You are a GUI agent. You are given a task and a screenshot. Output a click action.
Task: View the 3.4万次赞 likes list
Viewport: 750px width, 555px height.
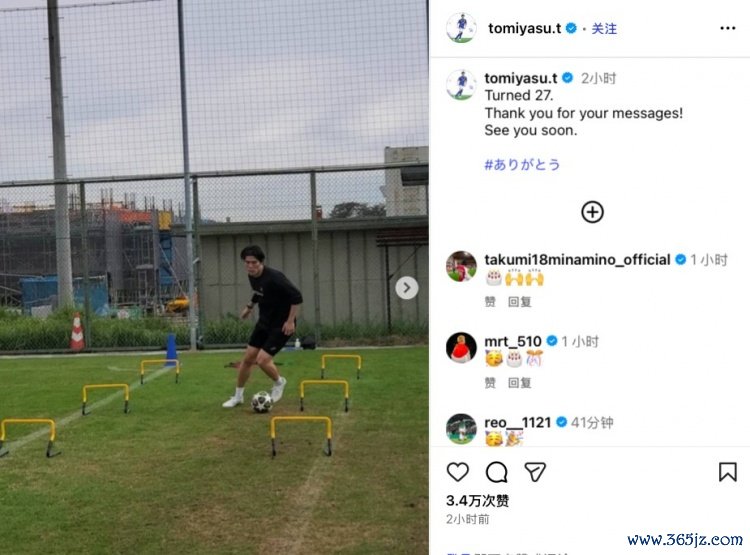point(477,500)
